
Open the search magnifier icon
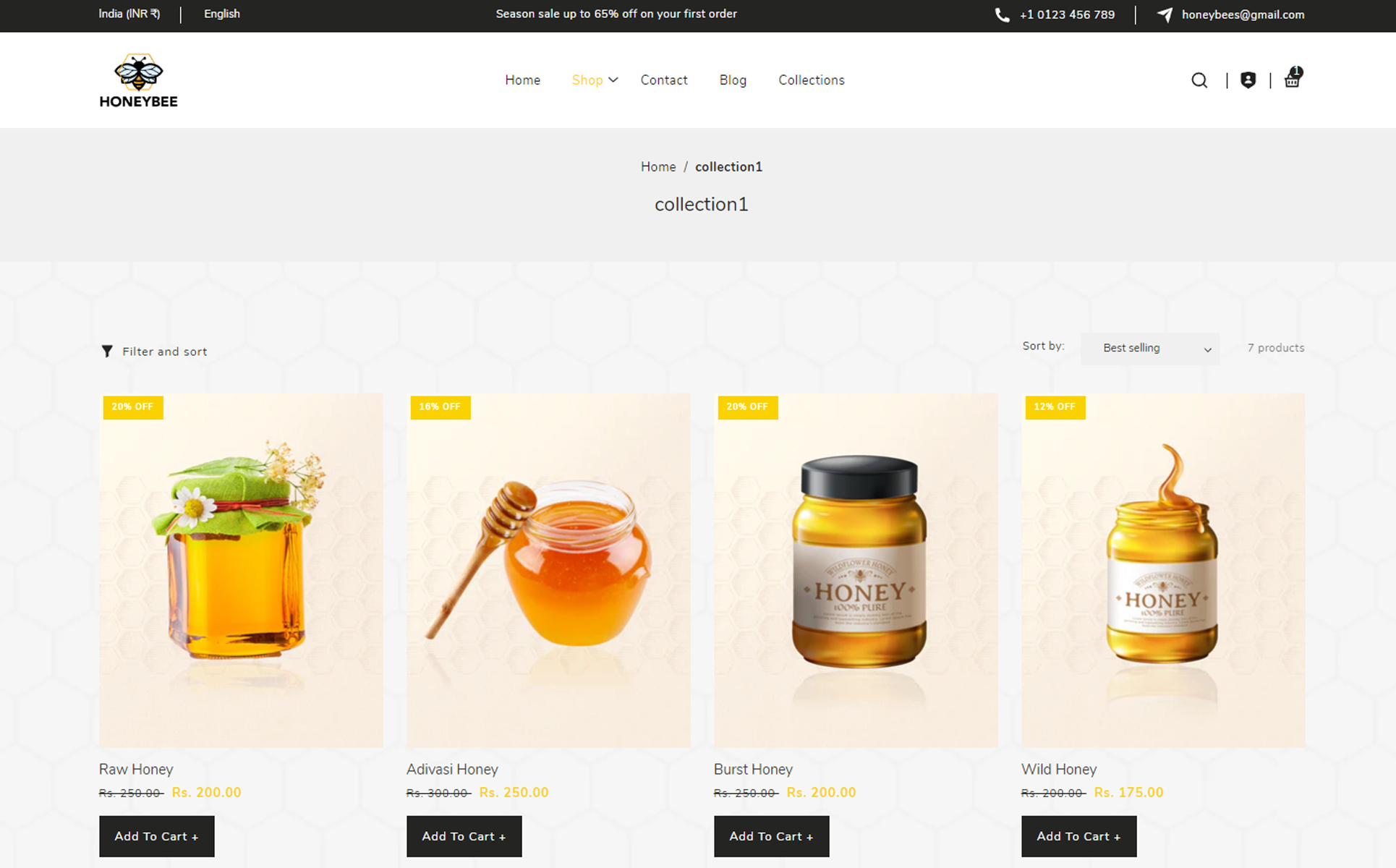1199,80
